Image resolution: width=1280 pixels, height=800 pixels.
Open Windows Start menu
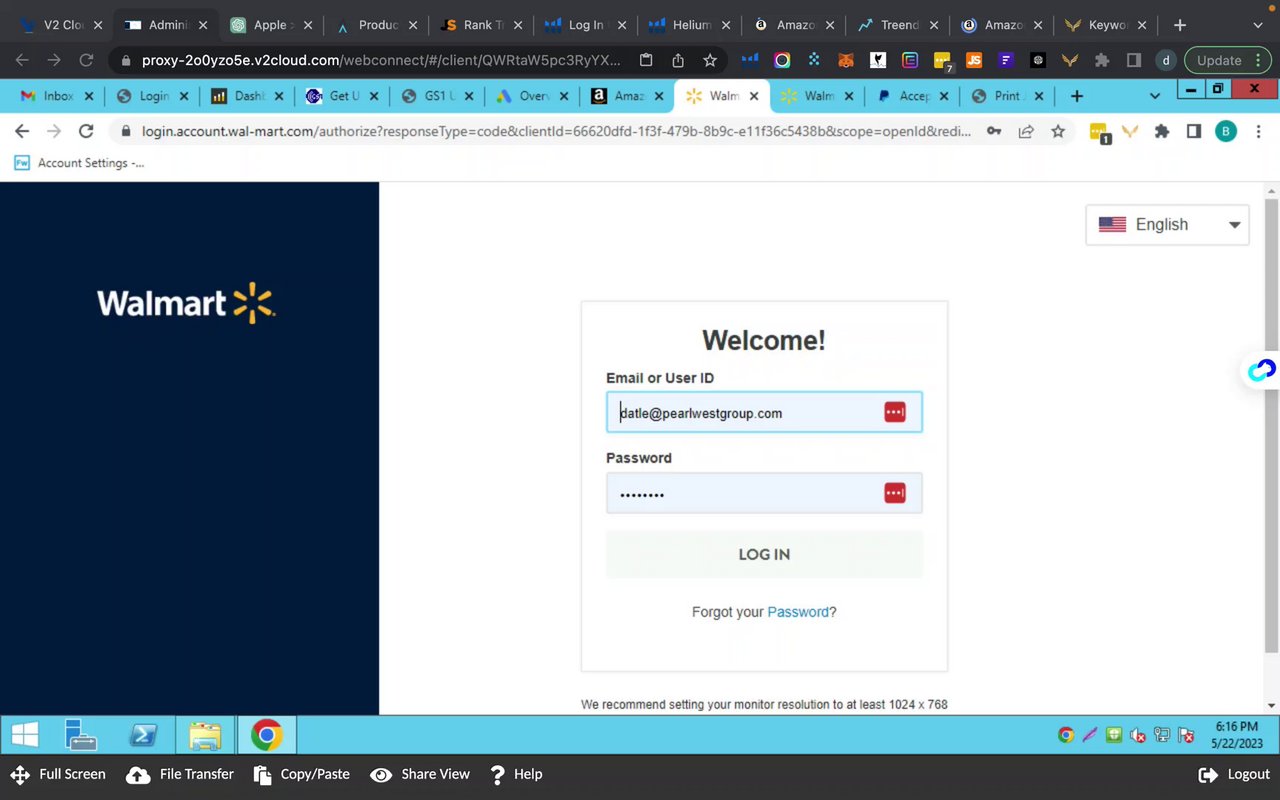tap(25, 735)
